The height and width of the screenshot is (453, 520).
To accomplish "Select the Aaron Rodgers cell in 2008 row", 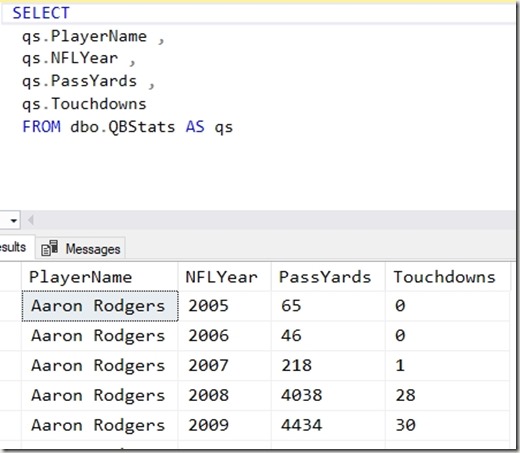I will tap(100, 396).
